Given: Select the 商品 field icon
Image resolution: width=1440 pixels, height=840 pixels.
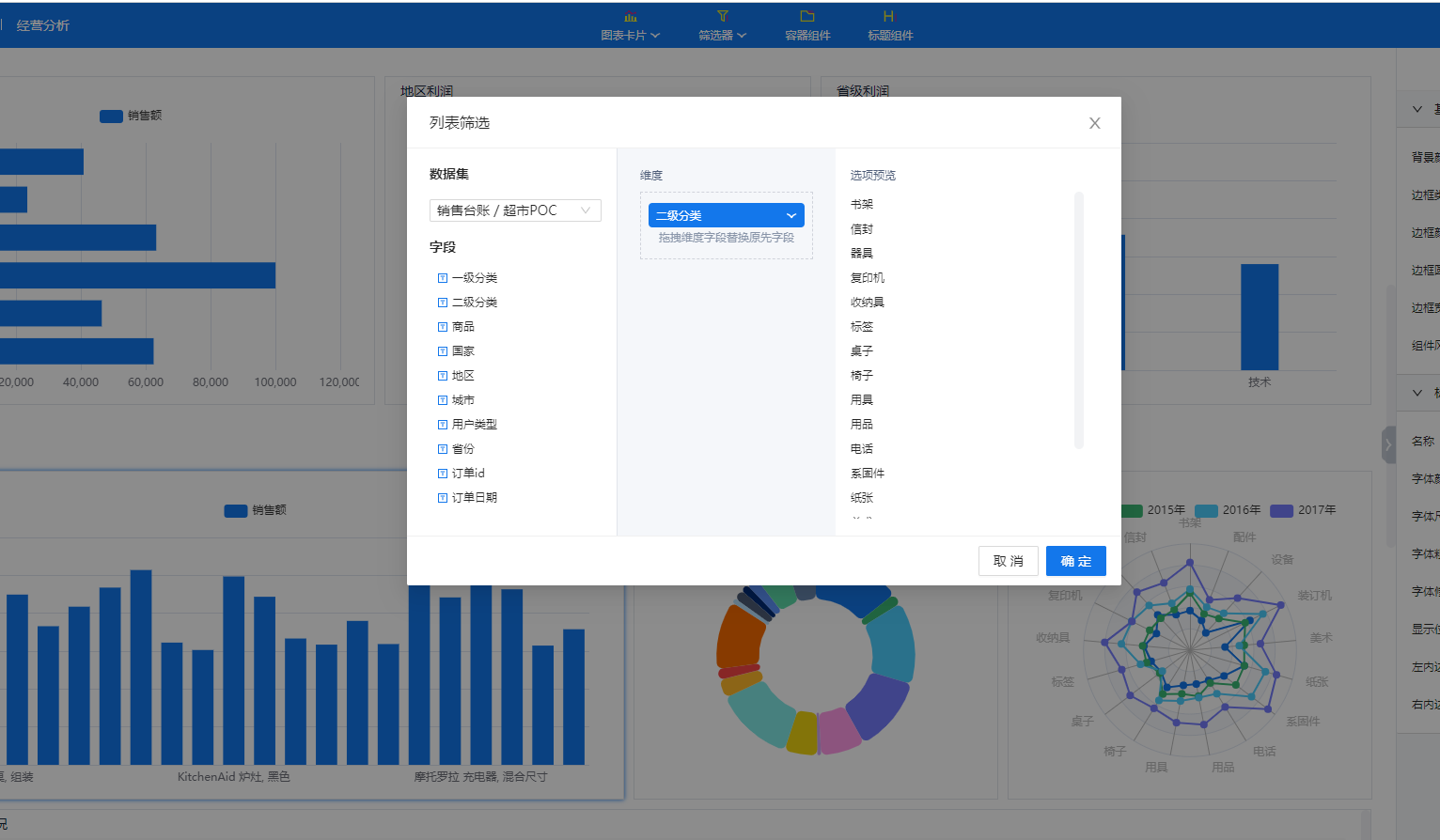Looking at the screenshot, I should click(443, 327).
